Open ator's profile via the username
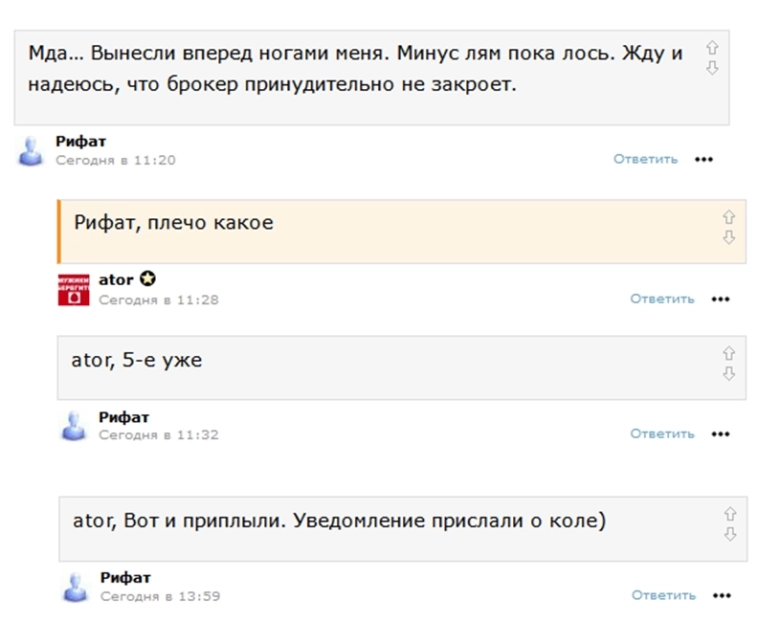The height and width of the screenshot is (644, 758). click(115, 280)
